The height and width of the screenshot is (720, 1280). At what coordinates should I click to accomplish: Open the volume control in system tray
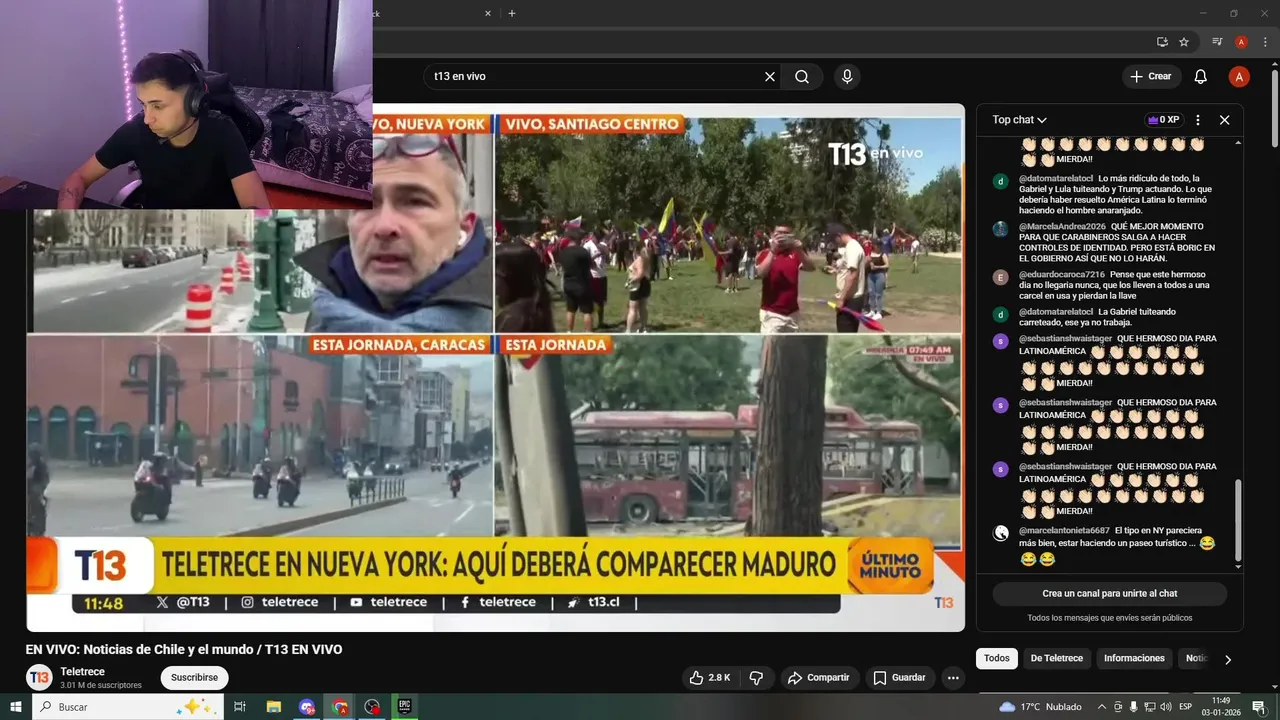[1167, 707]
